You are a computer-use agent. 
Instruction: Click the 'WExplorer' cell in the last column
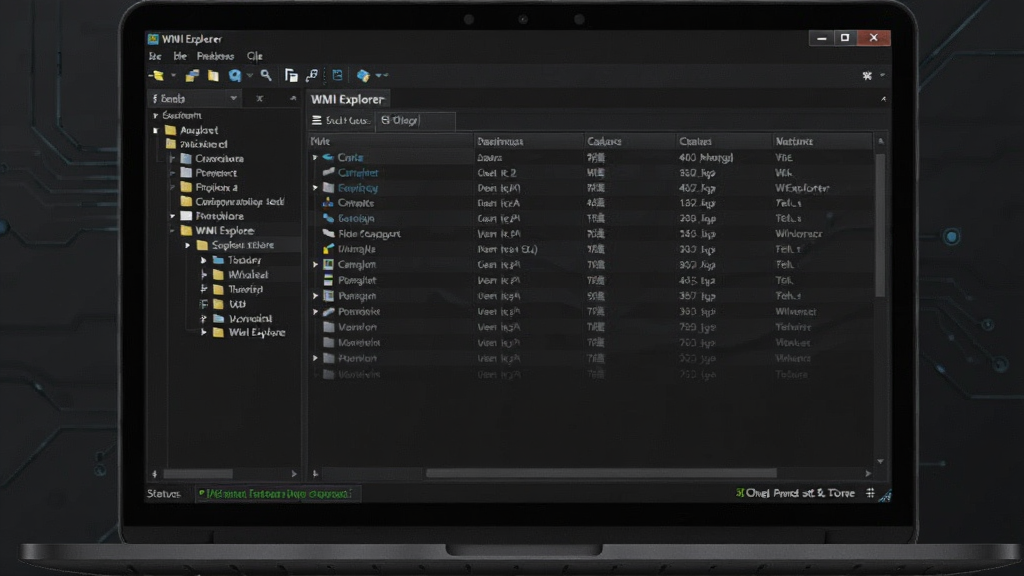[x=802, y=188]
